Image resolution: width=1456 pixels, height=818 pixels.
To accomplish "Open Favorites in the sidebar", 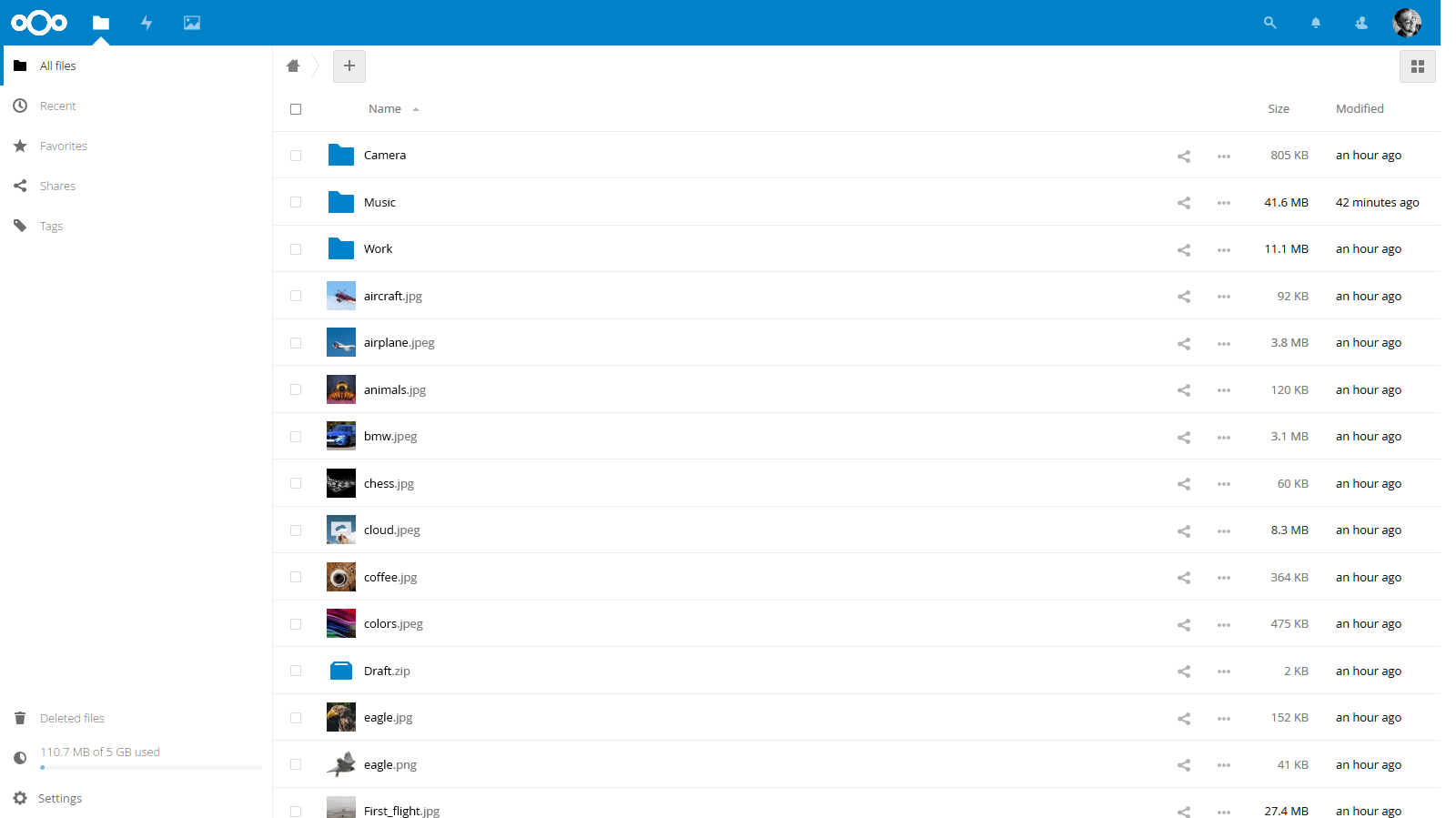I will point(64,146).
